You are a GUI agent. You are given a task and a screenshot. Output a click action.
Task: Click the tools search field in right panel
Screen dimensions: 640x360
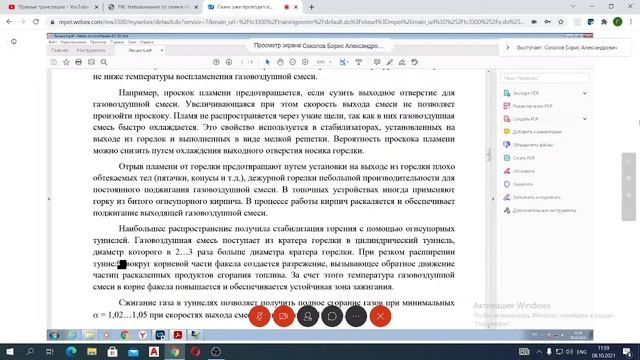click(x=544, y=78)
